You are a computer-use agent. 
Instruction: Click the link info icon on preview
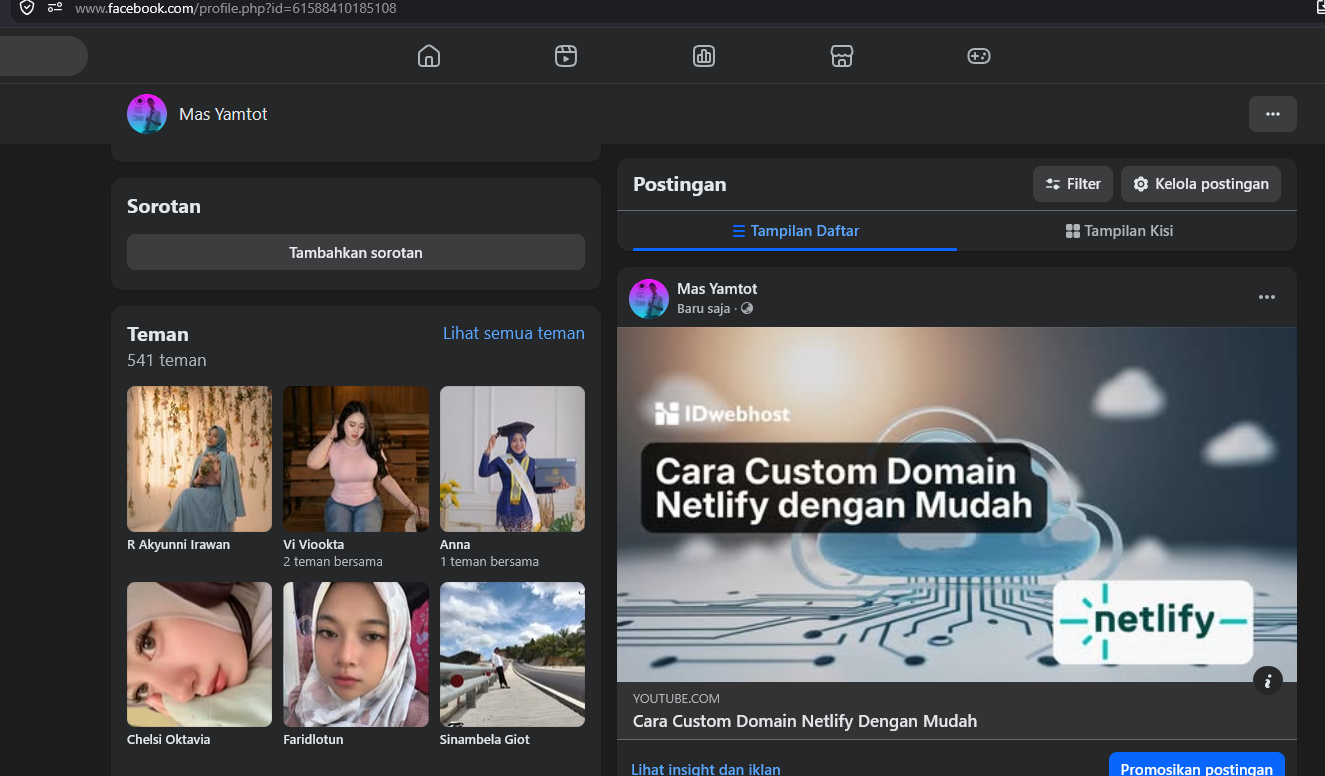1267,681
